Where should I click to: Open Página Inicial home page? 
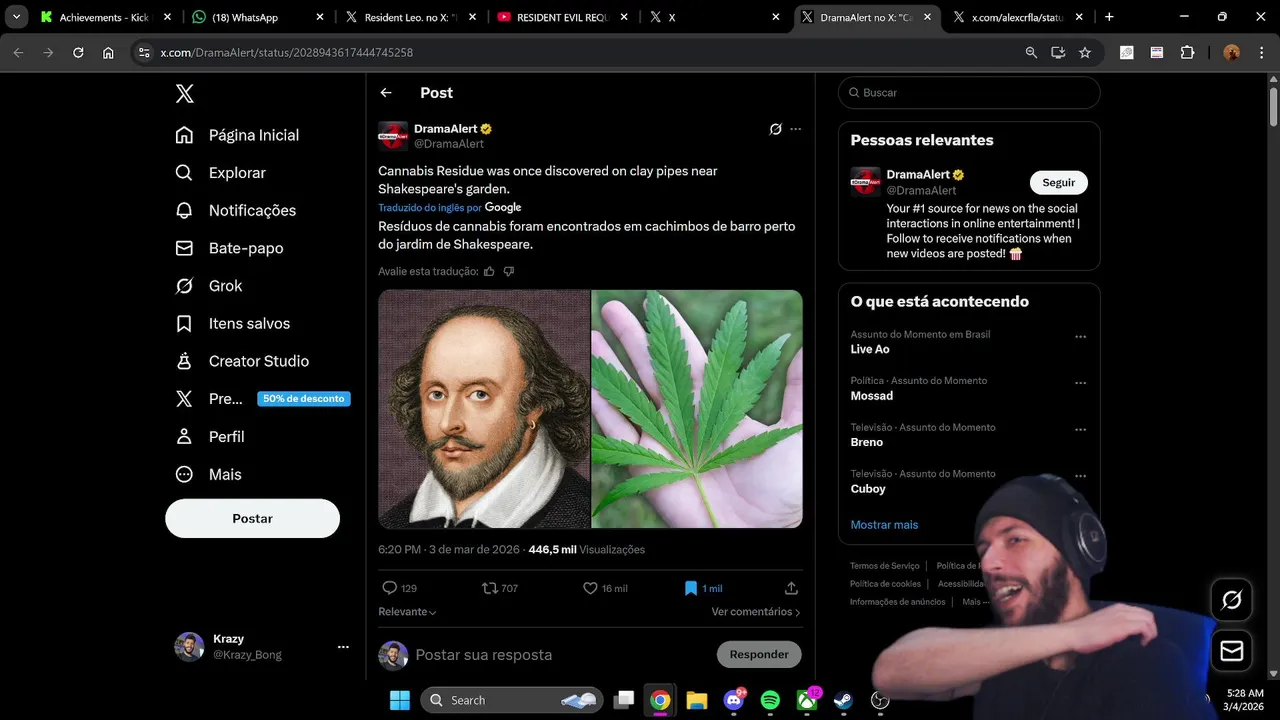coord(237,135)
